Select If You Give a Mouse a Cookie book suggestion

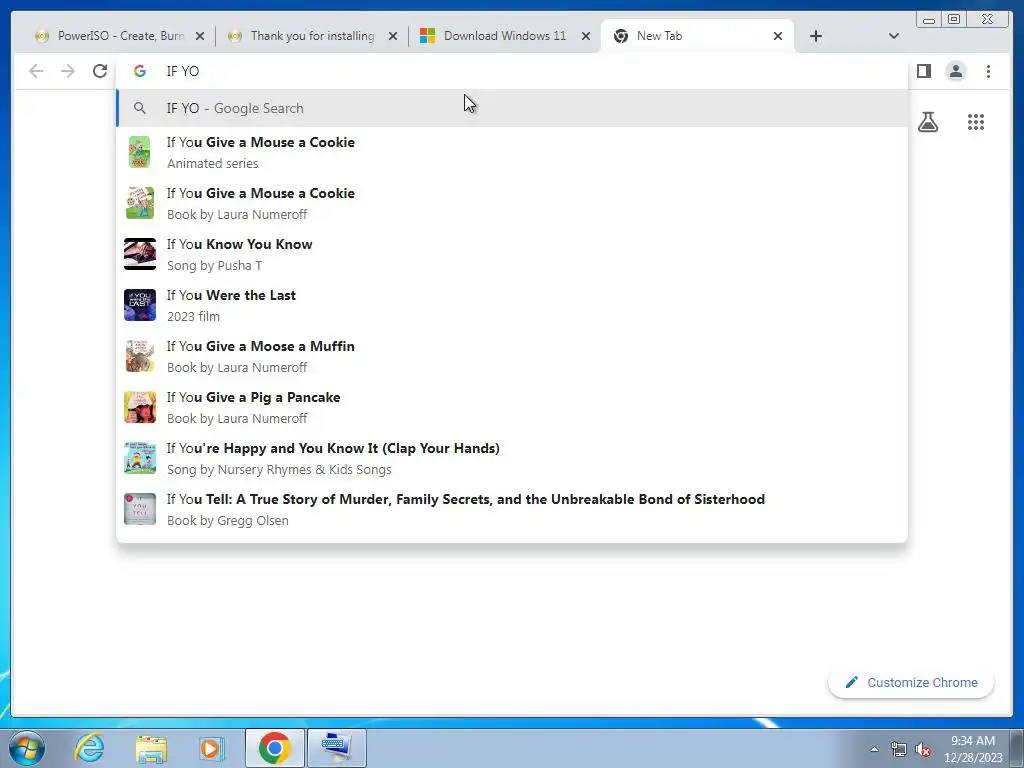click(x=512, y=203)
